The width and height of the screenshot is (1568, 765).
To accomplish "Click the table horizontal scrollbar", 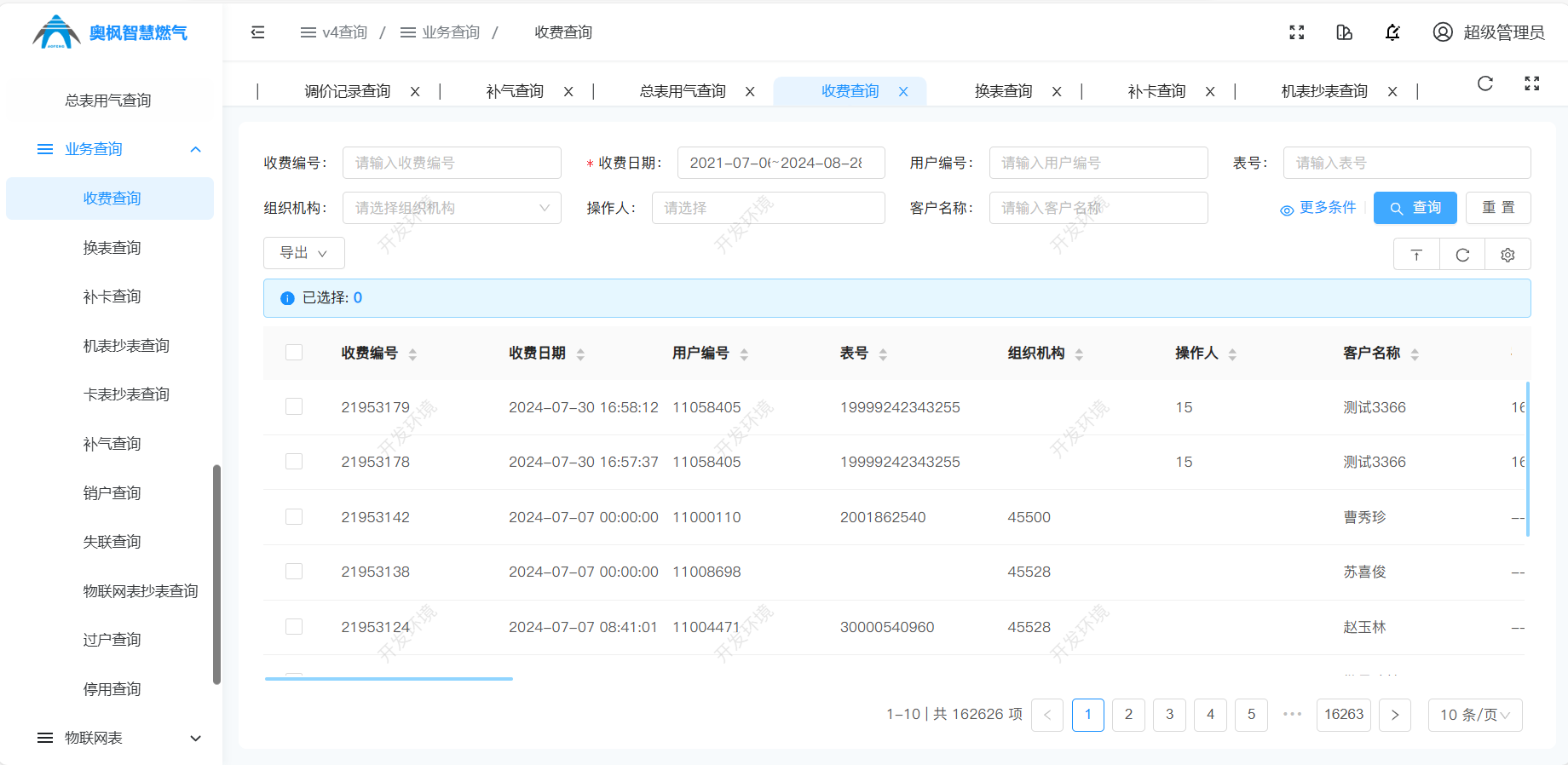I will [x=389, y=679].
